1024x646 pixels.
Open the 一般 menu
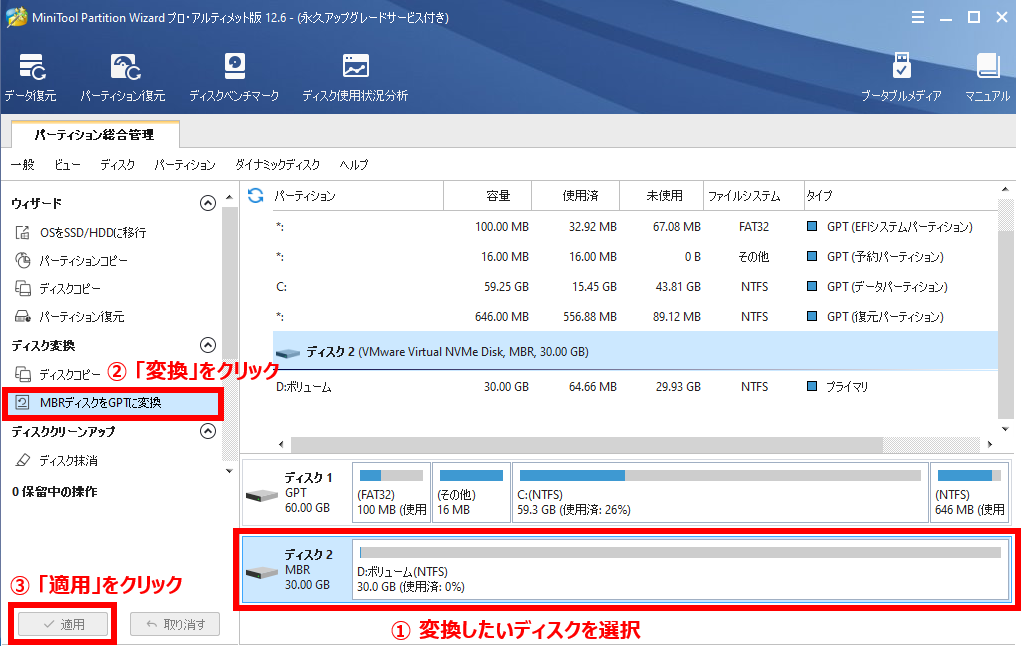(23, 165)
